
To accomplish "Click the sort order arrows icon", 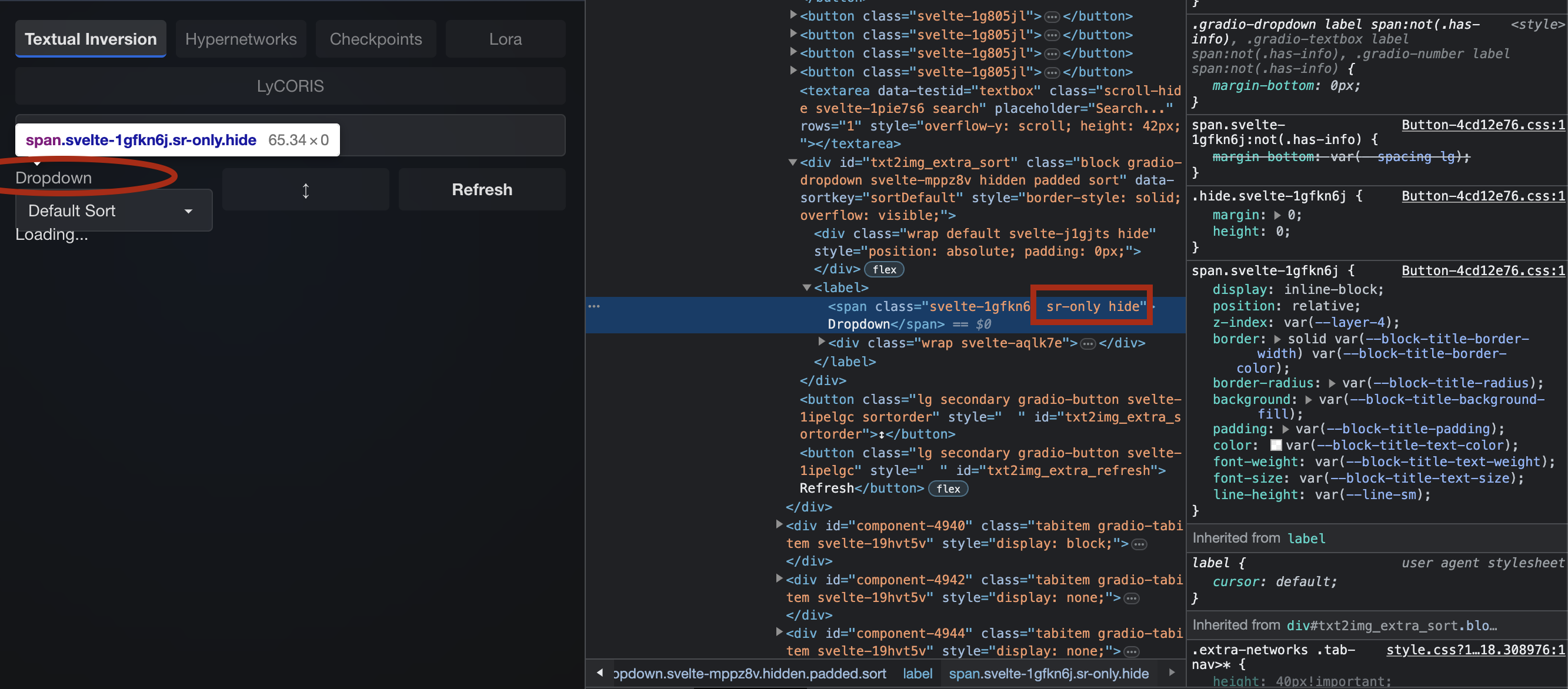I will click(306, 189).
